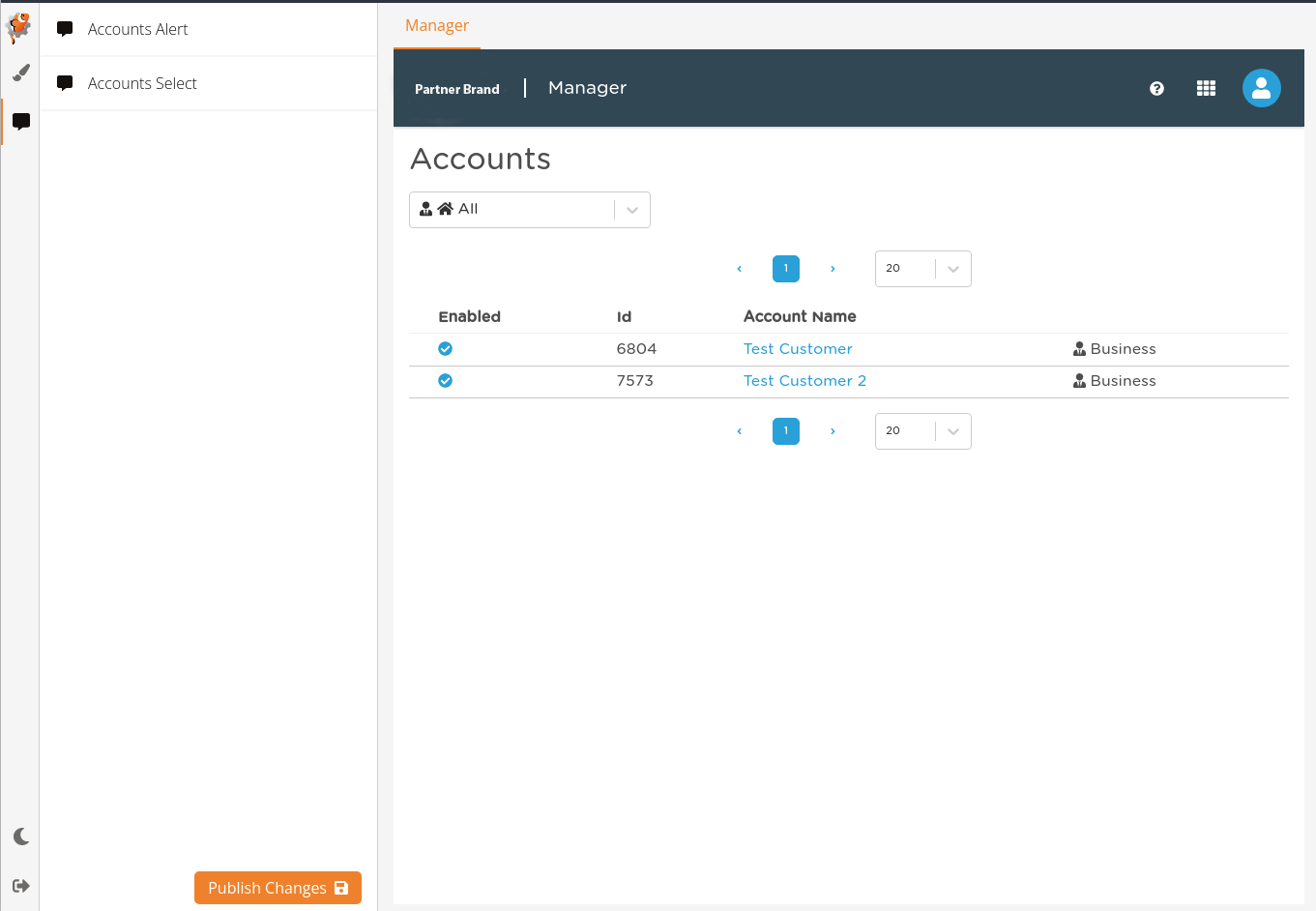Open the Test Customer 2 account link

click(804, 381)
